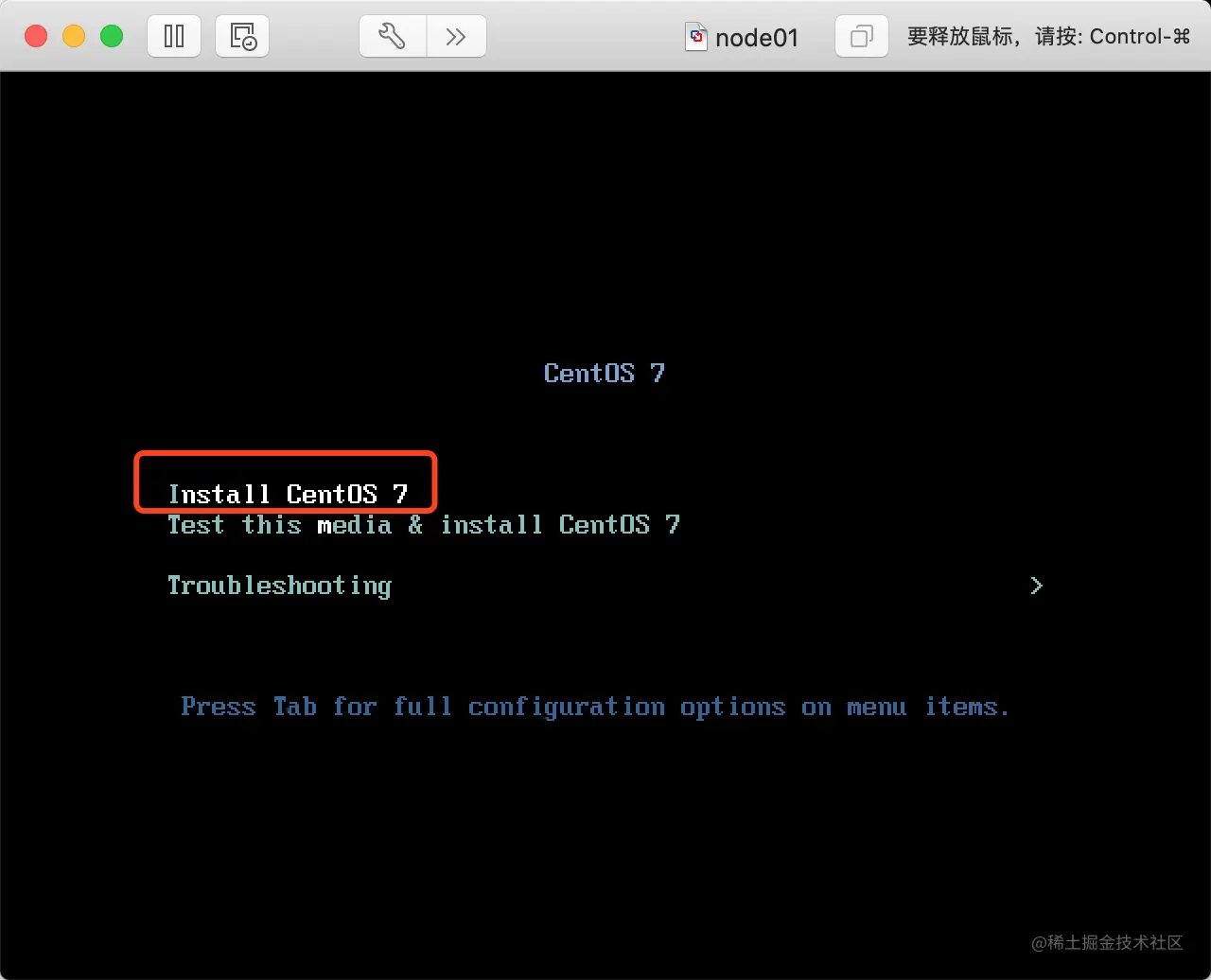Click the Press Tab hint text
Image resolution: width=1211 pixels, height=980 pixels.
pyautogui.click(x=595, y=707)
